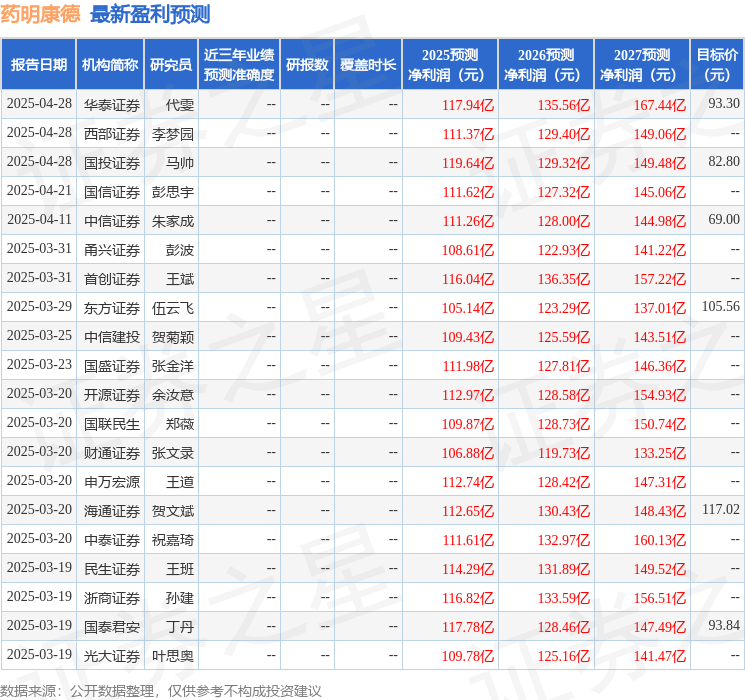Click the 覆盖时长 column header
This screenshot has height=700, width=745.
pyautogui.click(x=368, y=65)
